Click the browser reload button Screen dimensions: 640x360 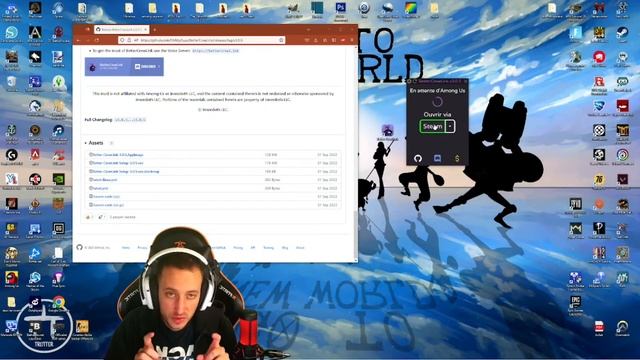click(97, 40)
